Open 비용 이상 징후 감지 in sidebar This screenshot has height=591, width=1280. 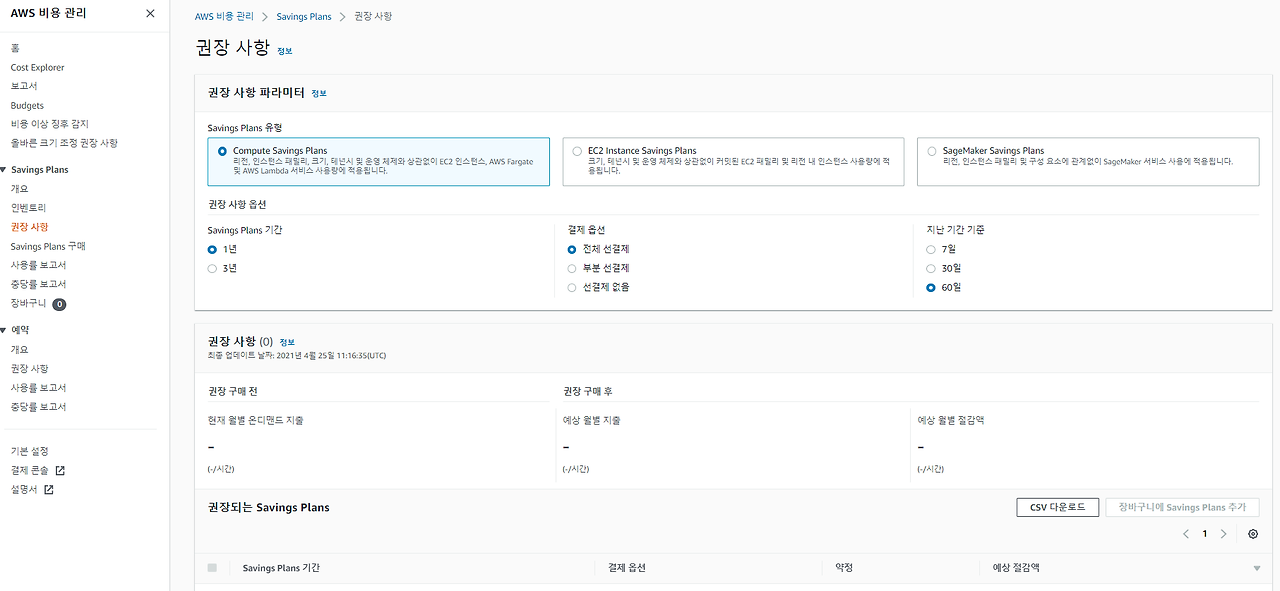[x=50, y=124]
